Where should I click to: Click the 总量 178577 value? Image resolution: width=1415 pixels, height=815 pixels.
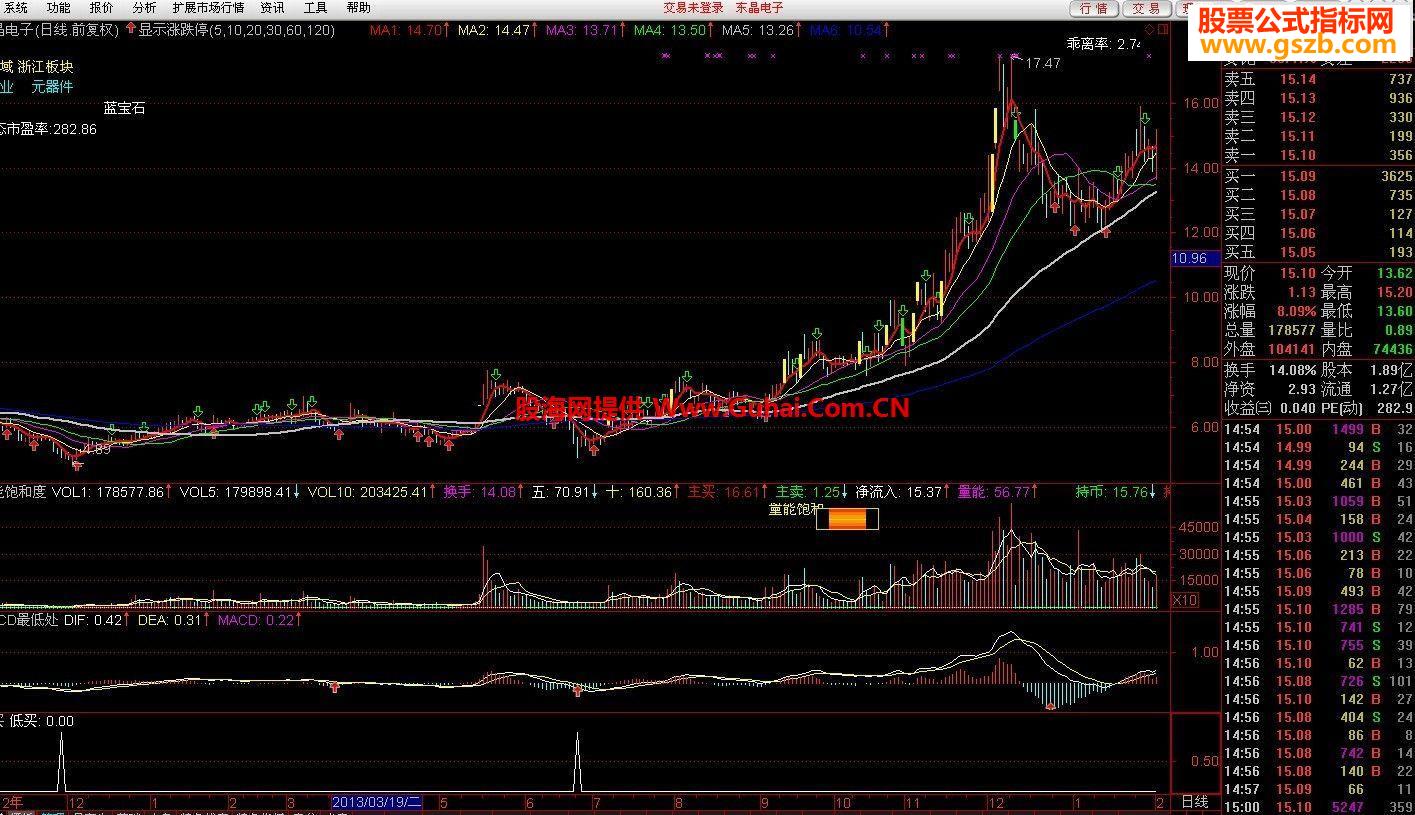[x=1290, y=330]
